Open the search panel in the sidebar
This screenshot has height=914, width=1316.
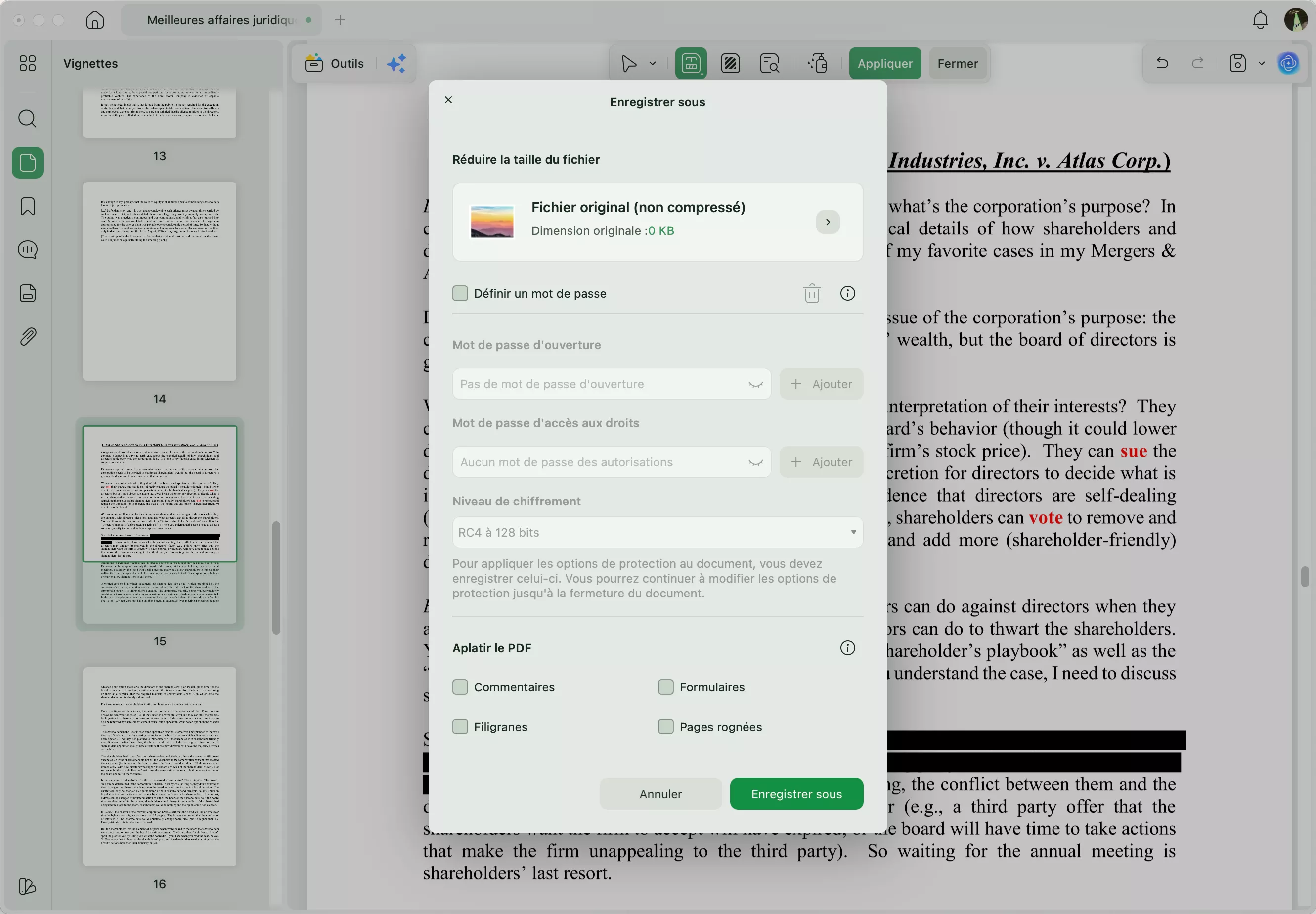[27, 119]
